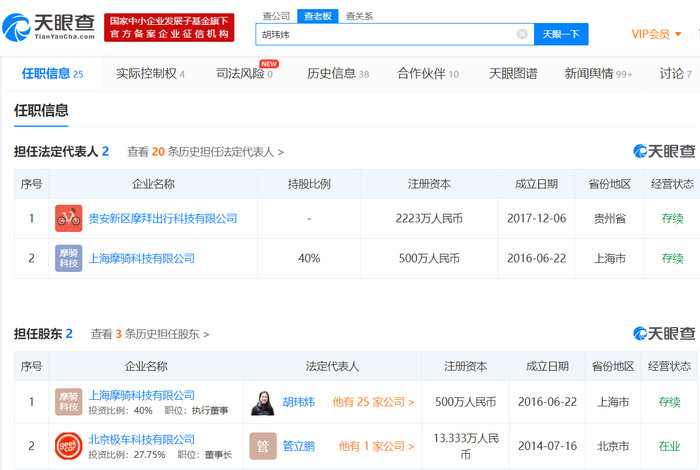Viewport: 700px width, 470px height.
Task: Open the geekcar logo of 北京极车科技
Action: (x=68, y=445)
